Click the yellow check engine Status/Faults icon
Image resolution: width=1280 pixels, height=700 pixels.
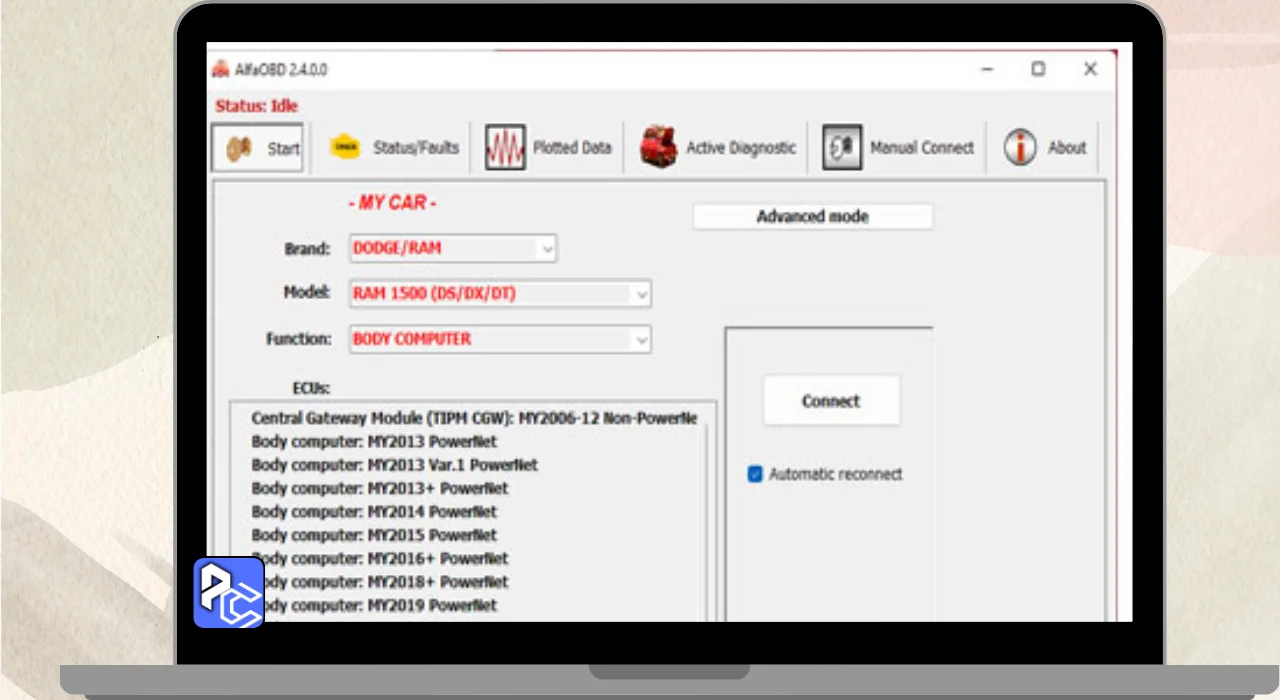(x=345, y=147)
